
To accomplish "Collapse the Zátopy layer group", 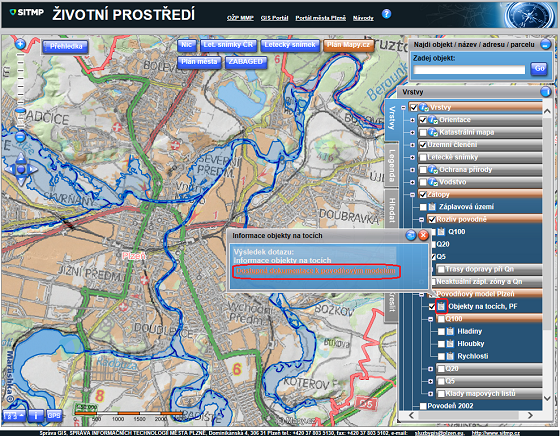I will (412, 195).
